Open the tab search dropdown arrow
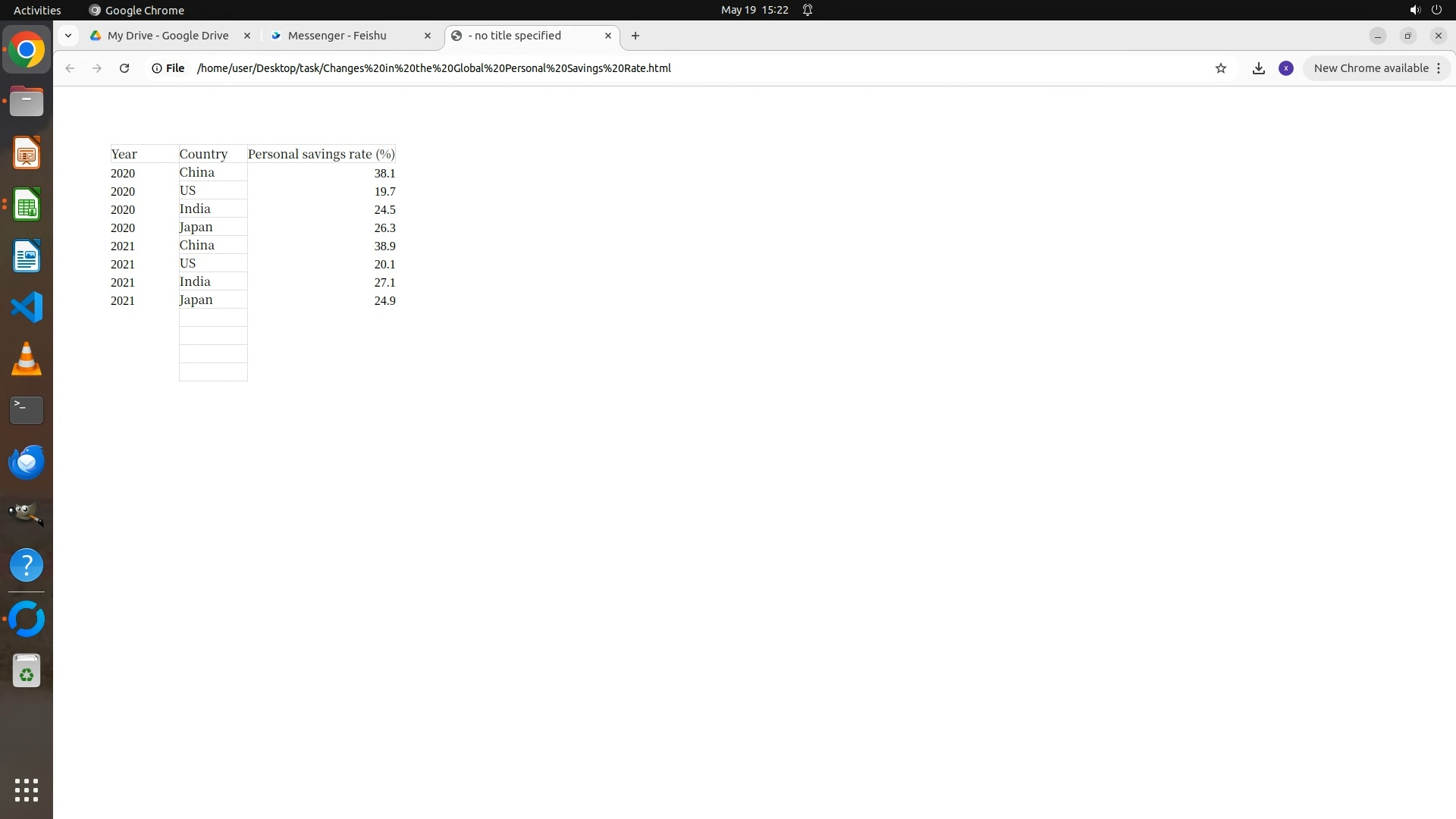The image size is (1456, 819). click(x=68, y=36)
